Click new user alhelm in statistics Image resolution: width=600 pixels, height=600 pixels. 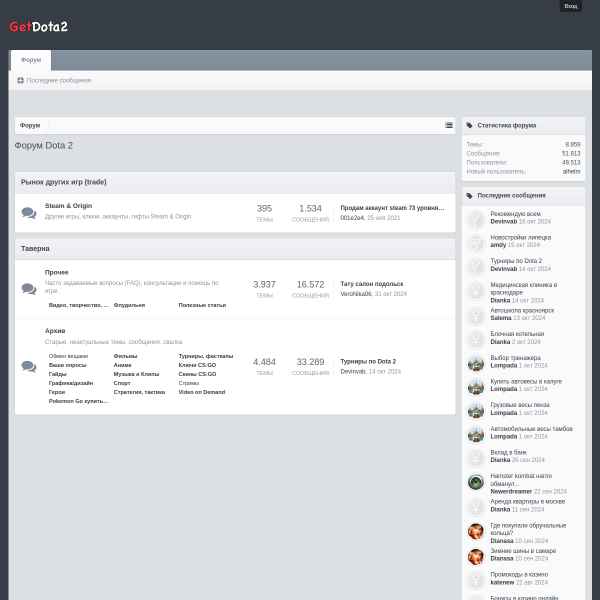point(571,171)
